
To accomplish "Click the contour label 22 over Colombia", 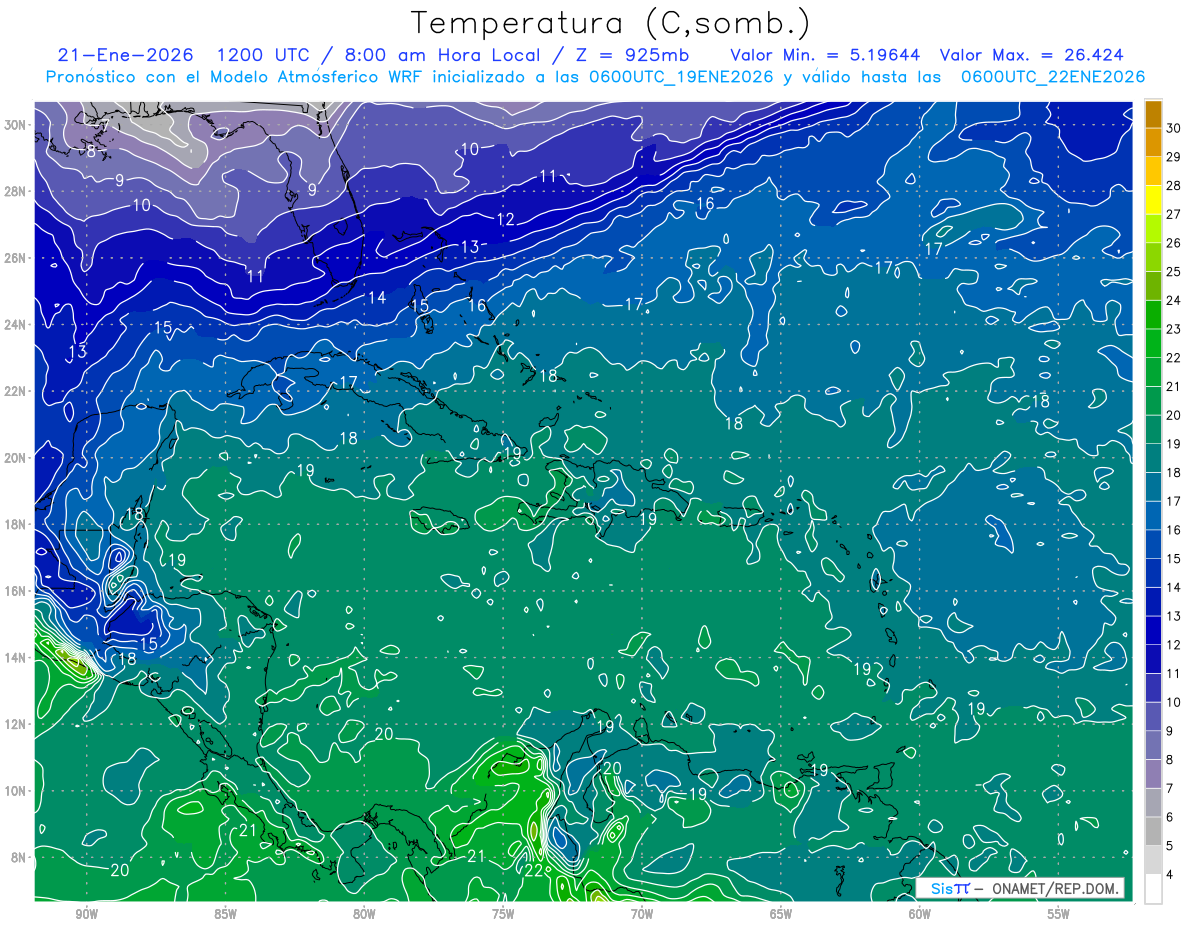I will pyautogui.click(x=533, y=869).
